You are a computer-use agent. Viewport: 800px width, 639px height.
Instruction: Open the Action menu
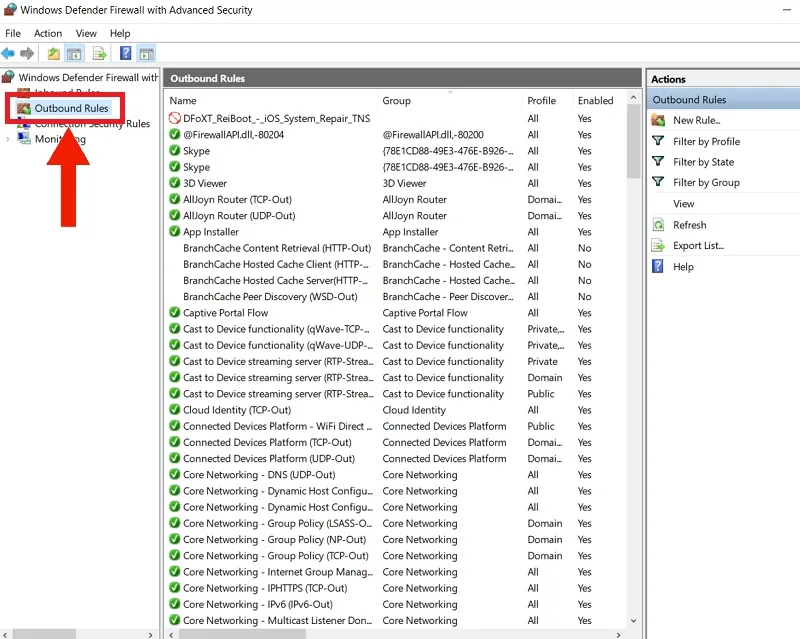(x=48, y=33)
